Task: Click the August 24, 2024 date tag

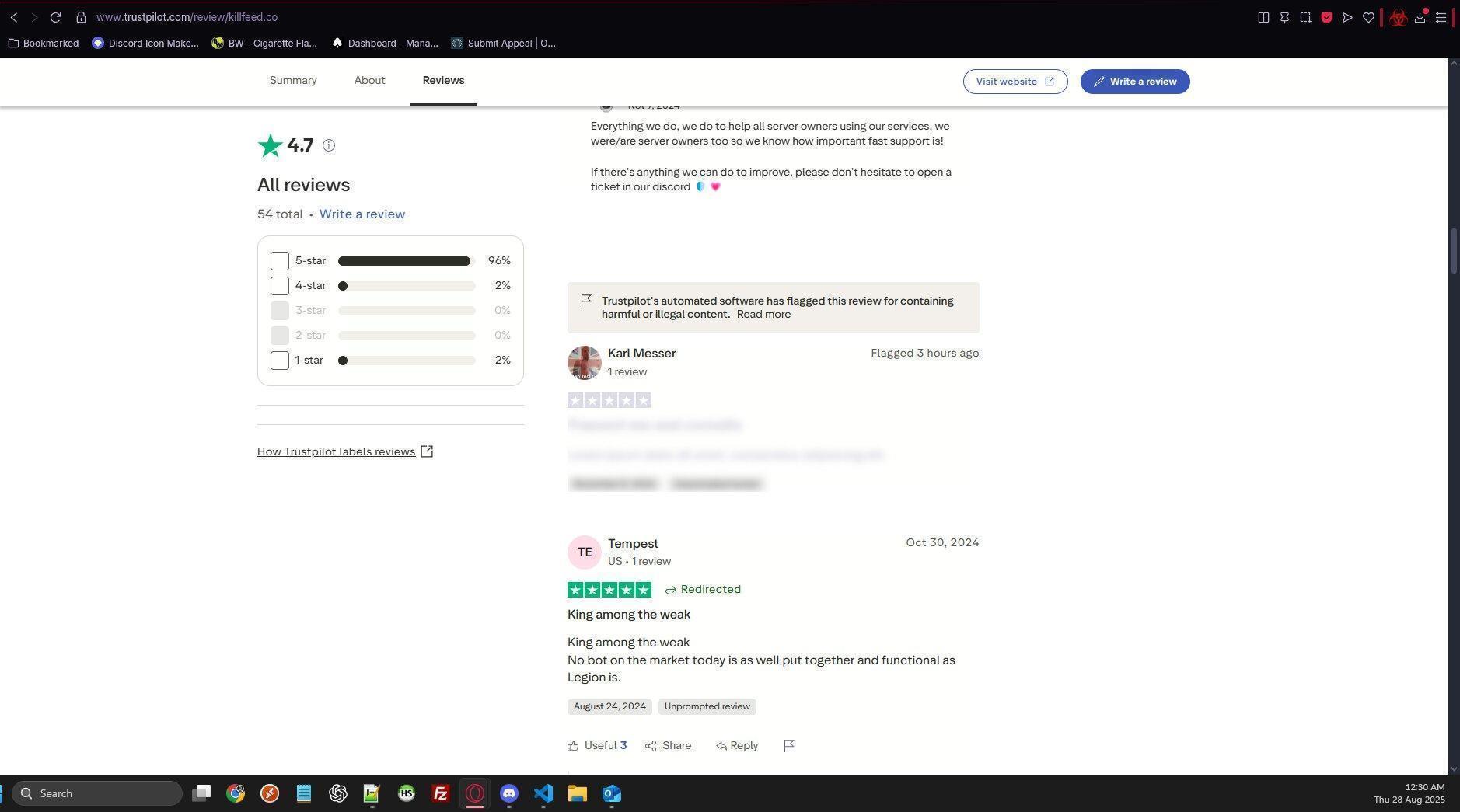Action: point(609,707)
